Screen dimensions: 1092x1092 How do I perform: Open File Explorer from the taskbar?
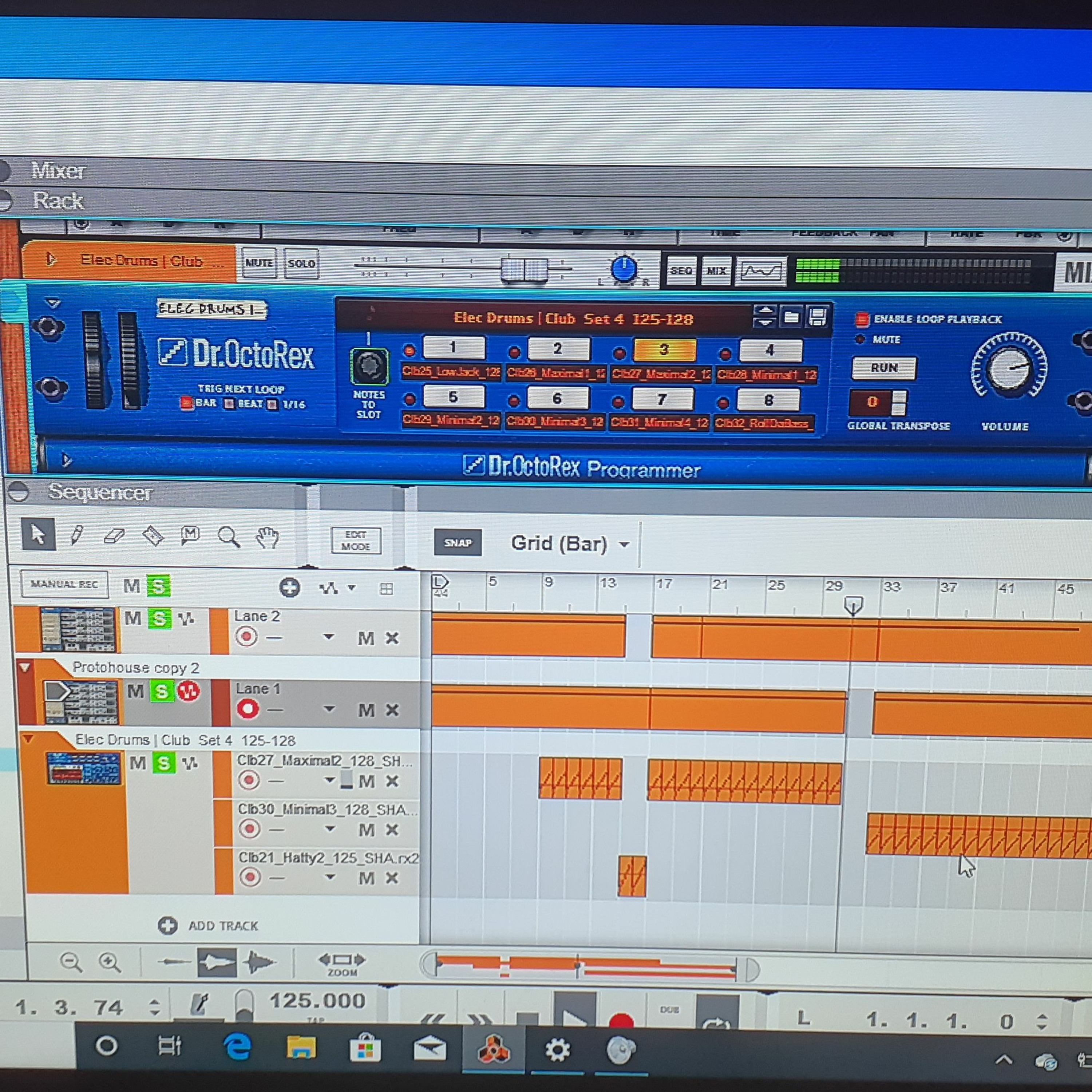[301, 1047]
